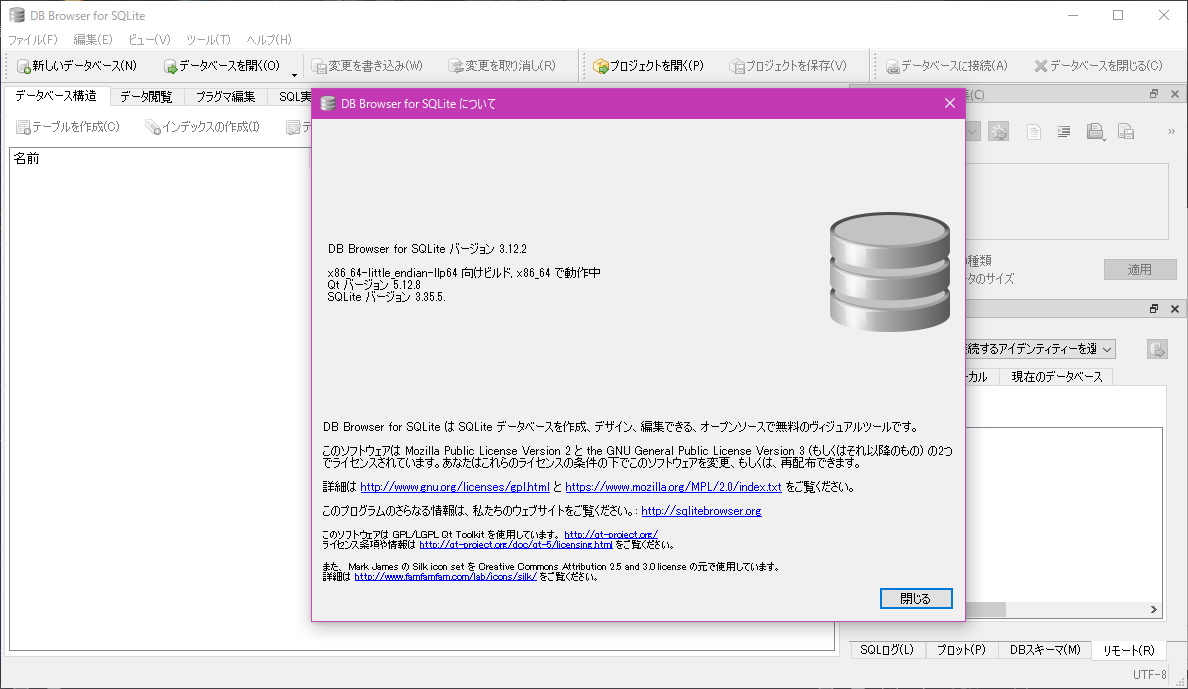The height and width of the screenshot is (689, 1188).
Task: Open the gnu.org gpl.html license link
Action: pos(455,487)
